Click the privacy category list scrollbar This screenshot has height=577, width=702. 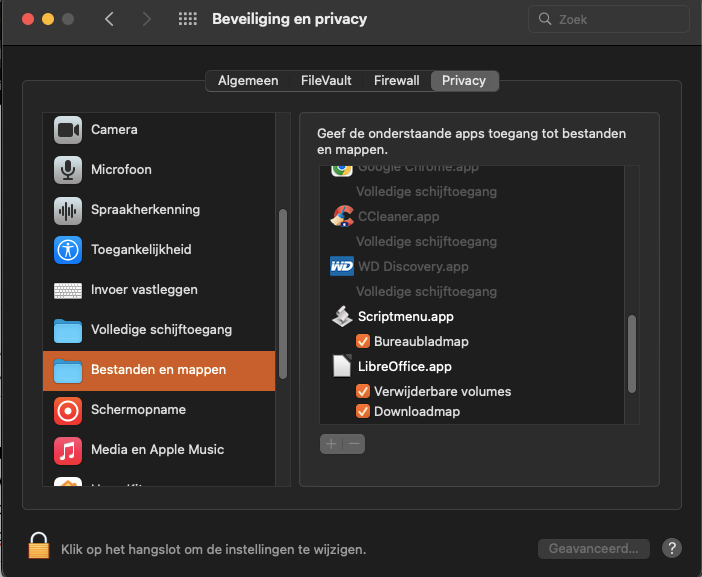[283, 294]
